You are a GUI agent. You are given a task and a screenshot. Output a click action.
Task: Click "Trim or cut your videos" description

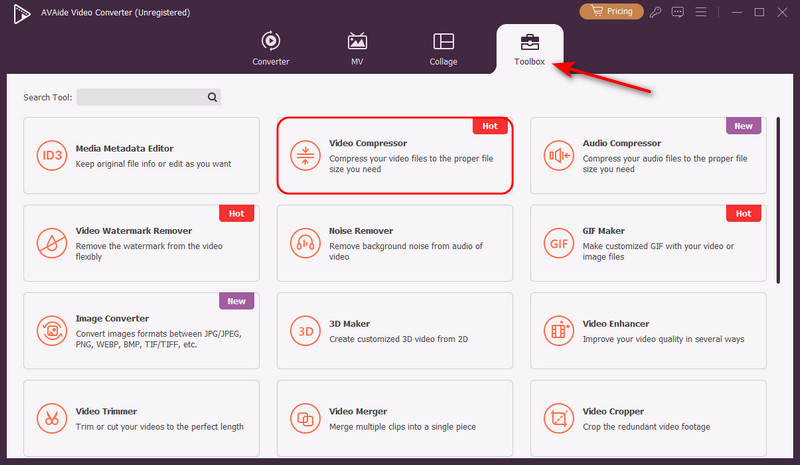[x=160, y=427]
